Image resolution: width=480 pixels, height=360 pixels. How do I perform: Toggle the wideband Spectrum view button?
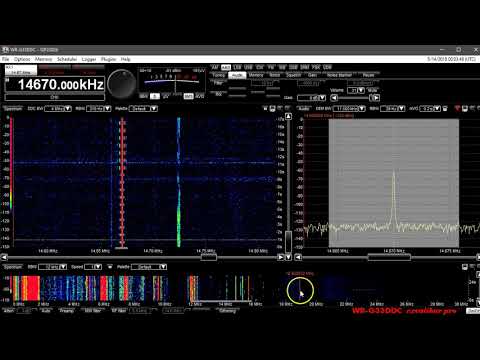[x=13, y=267]
